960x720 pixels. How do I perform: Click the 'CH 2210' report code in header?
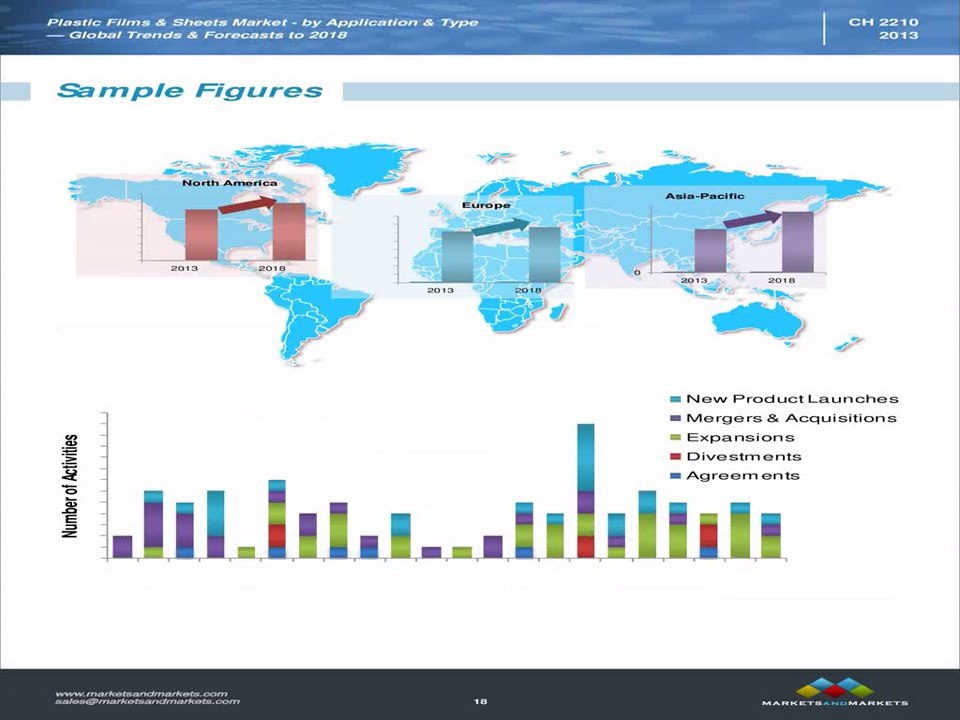(883, 22)
